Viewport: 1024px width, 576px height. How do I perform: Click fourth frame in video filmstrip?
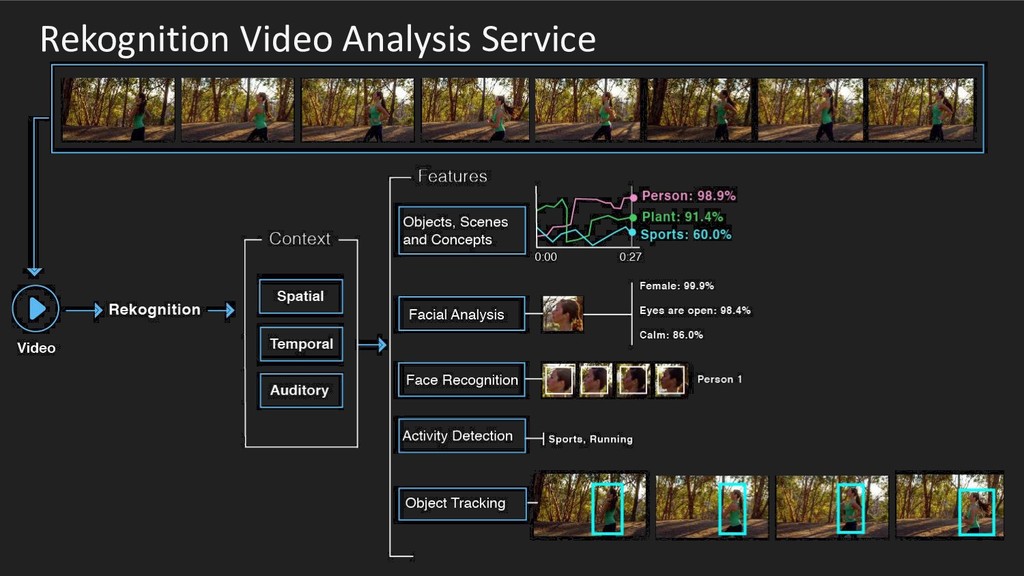[475, 110]
